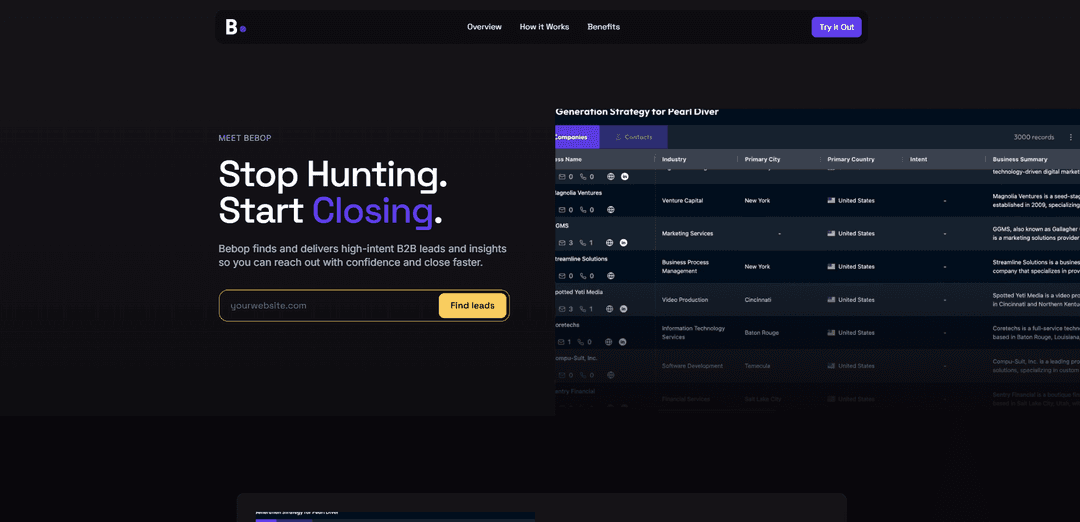The height and width of the screenshot is (522, 1080).
Task: Click the phone icon for Spotted Yeti Media
Action: (x=583, y=309)
